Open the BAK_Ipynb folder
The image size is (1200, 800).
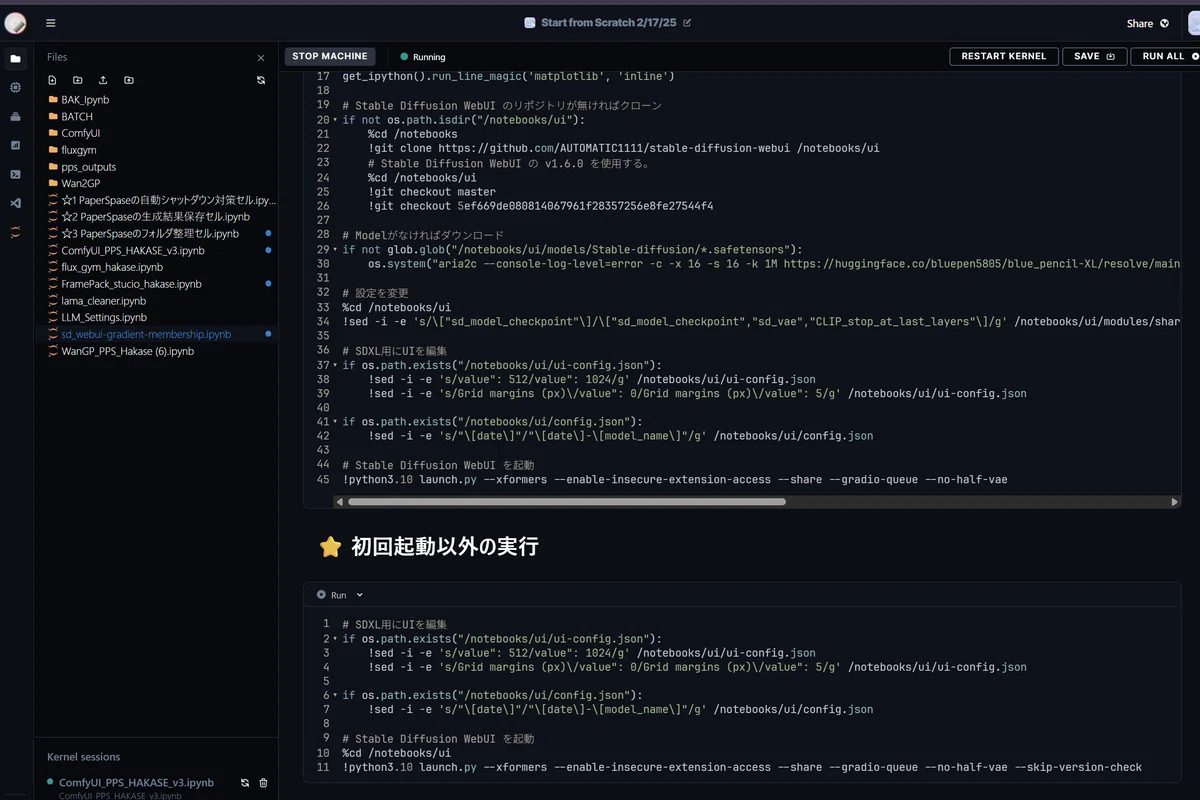(x=85, y=100)
